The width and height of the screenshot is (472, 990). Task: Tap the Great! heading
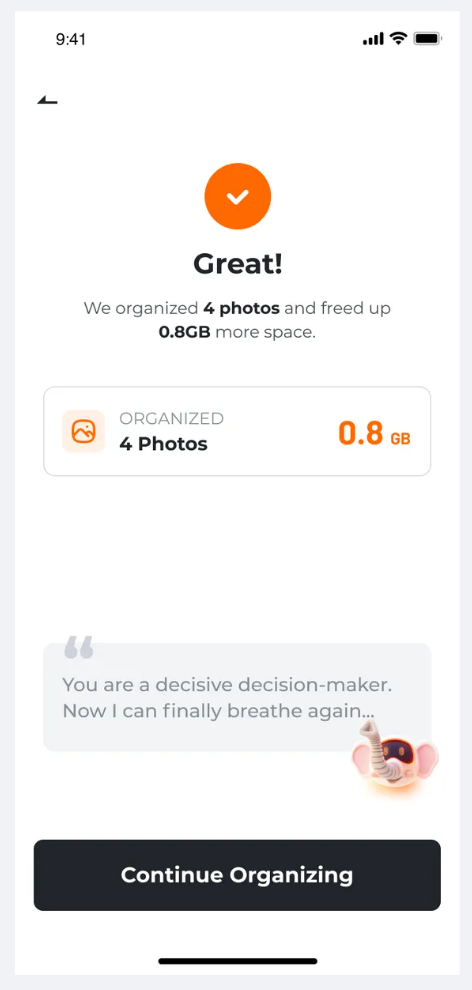(x=237, y=264)
